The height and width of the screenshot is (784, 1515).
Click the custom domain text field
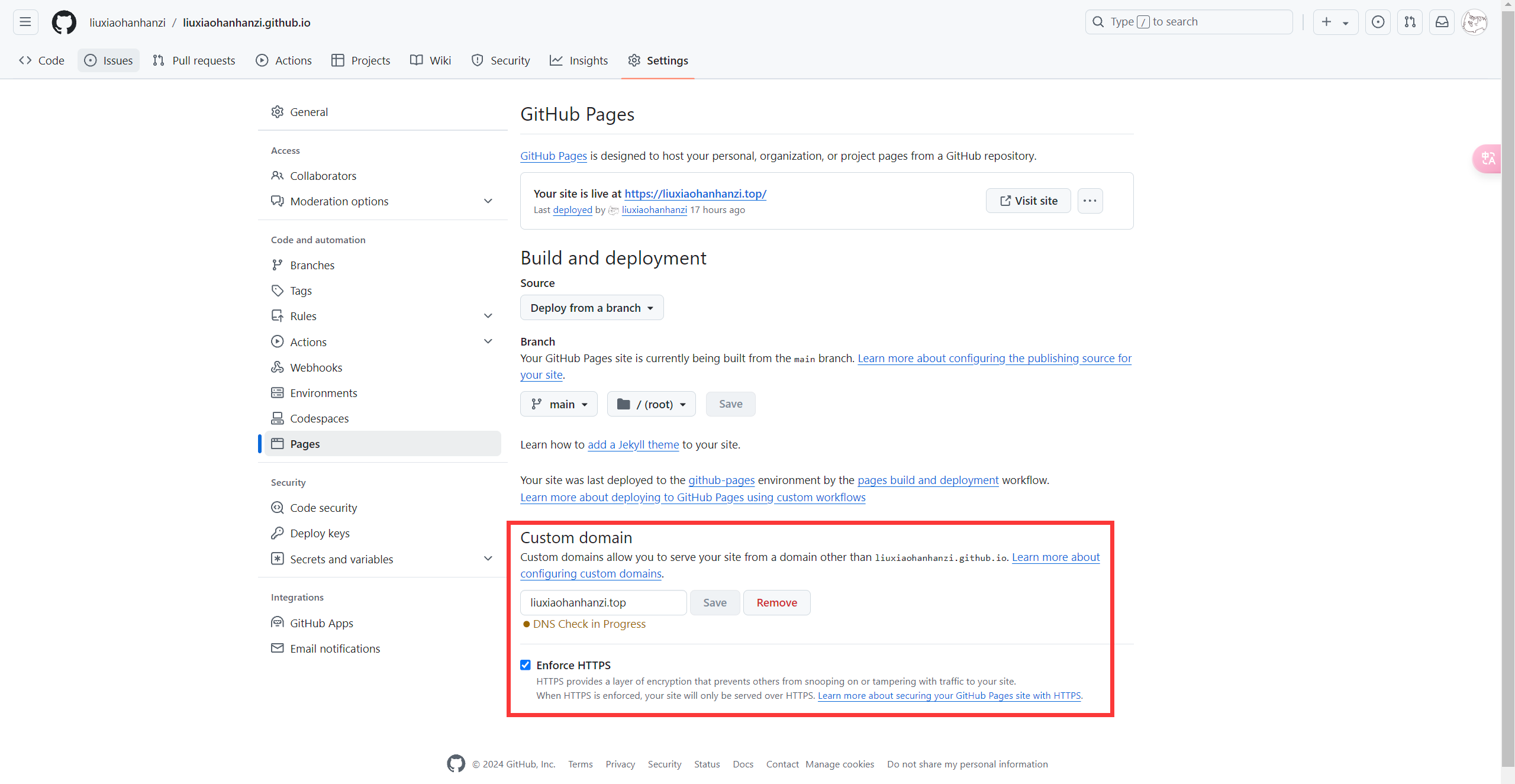click(603, 602)
